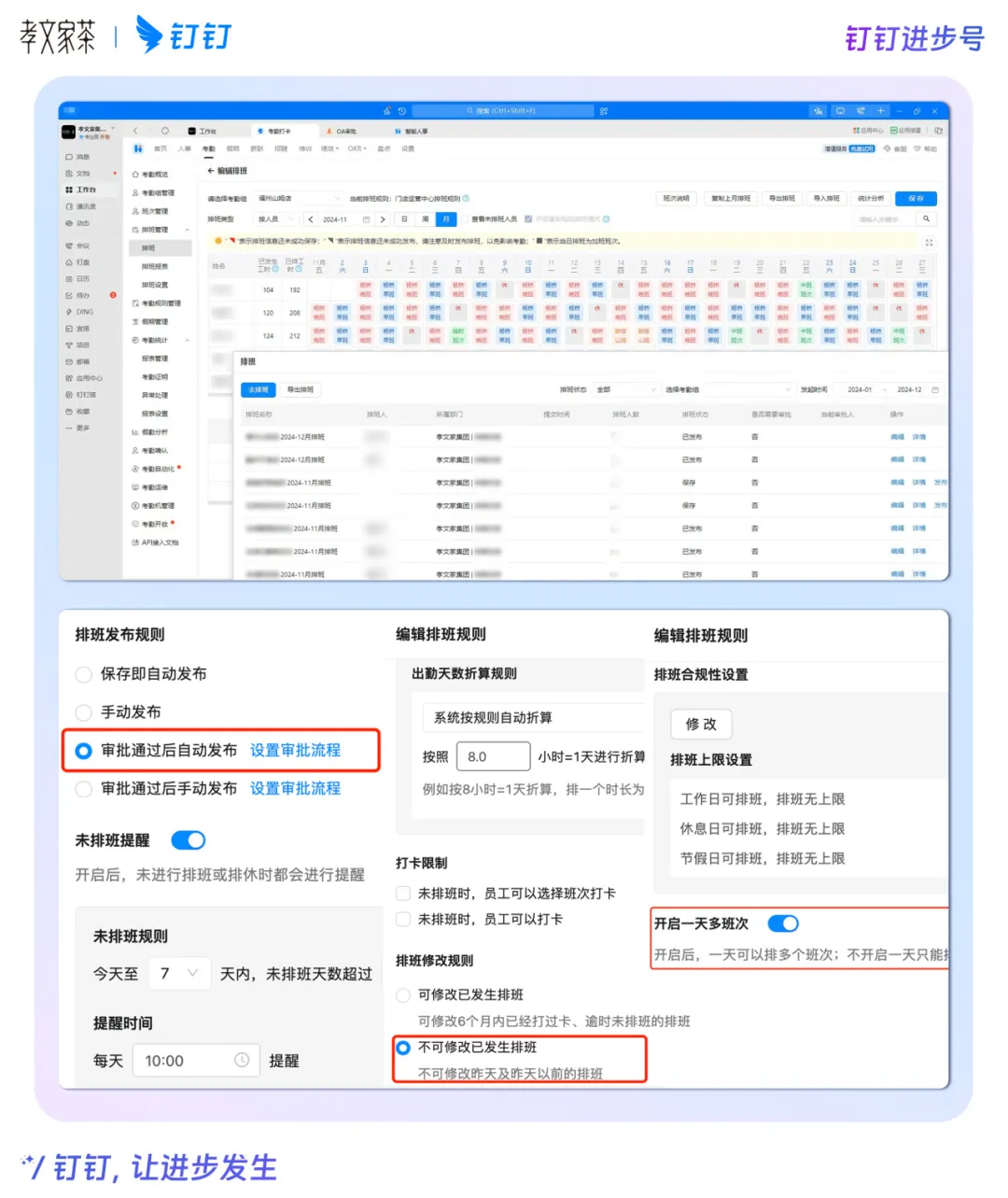1008x1198 pixels.
Task: Open the attendance group dropdown 福州山姆店
Action: coord(299,198)
